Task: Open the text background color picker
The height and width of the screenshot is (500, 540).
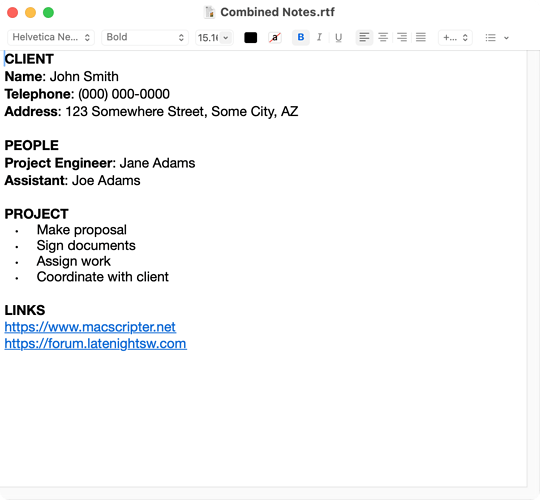Action: (275, 38)
